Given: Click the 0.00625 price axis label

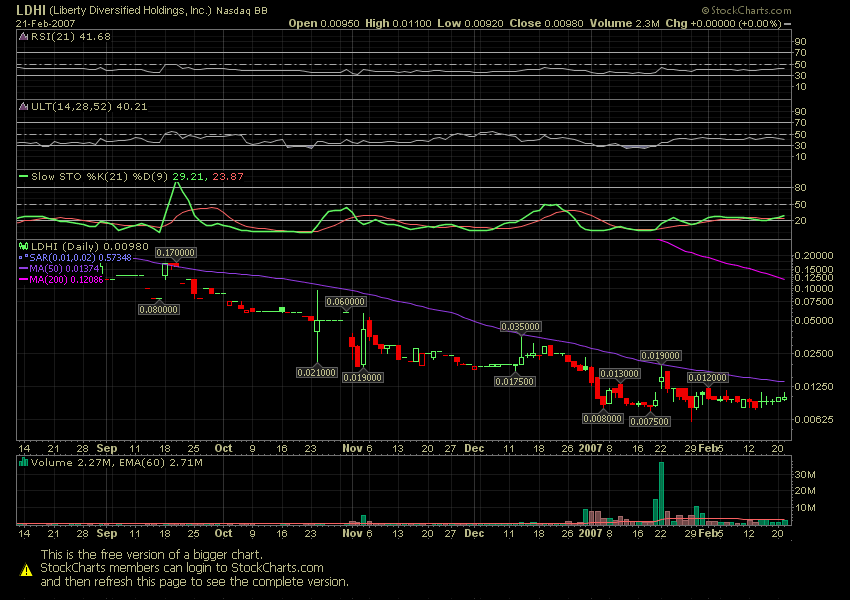Looking at the screenshot, I should click(814, 420).
